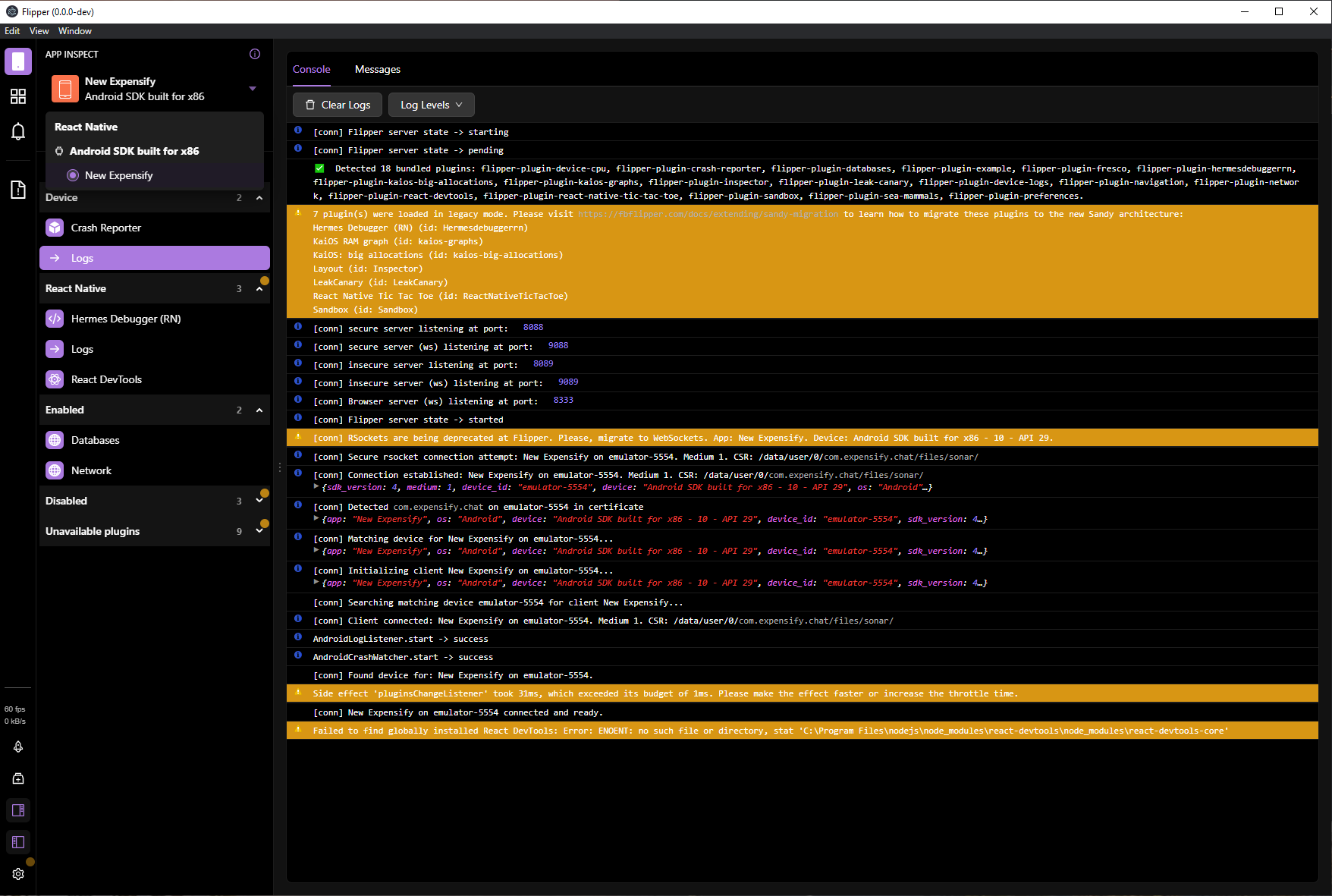
Task: Expand object under 'Connection established' log row
Action: (x=316, y=486)
